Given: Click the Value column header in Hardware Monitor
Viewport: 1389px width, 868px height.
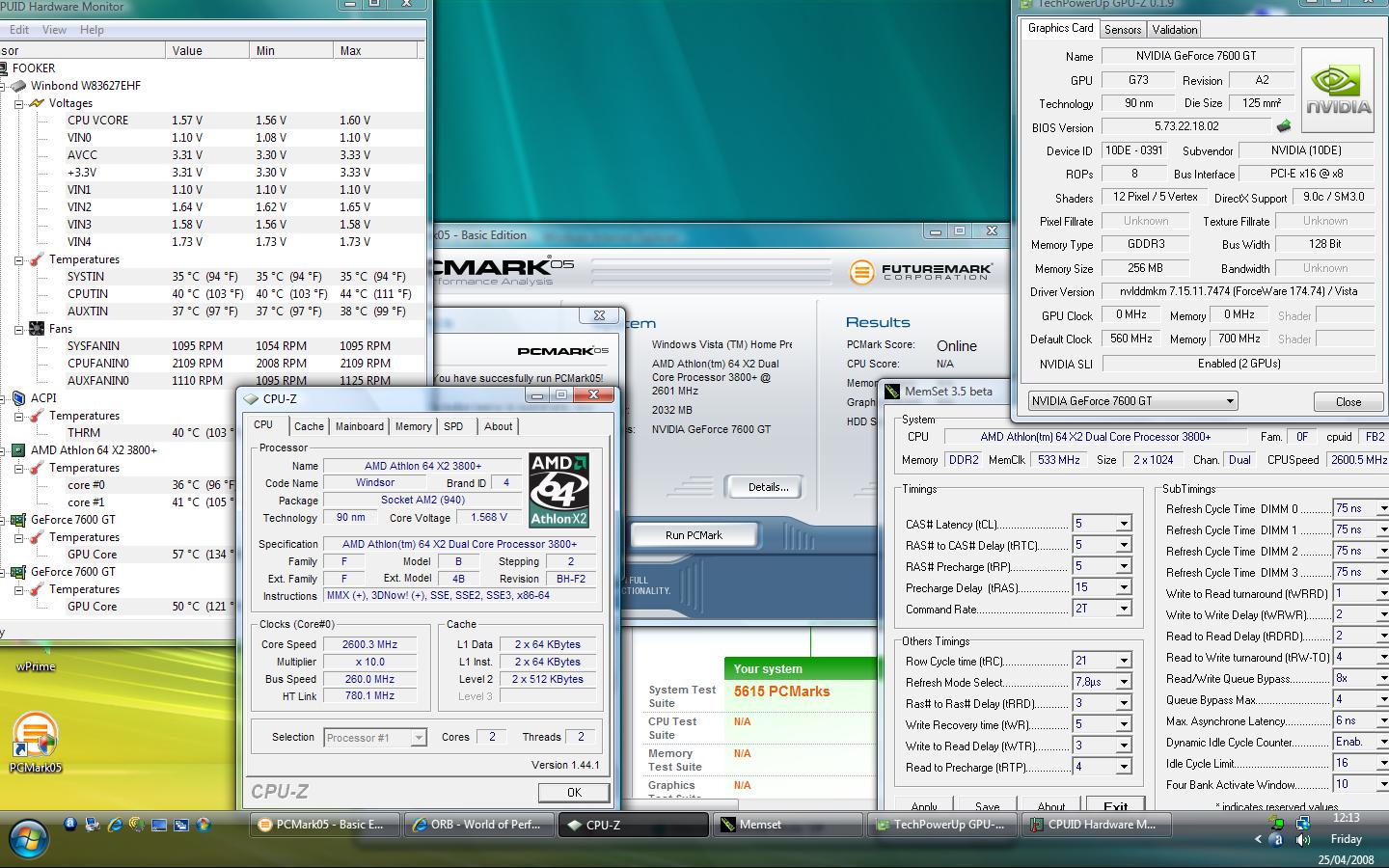Looking at the screenshot, I should (x=207, y=50).
